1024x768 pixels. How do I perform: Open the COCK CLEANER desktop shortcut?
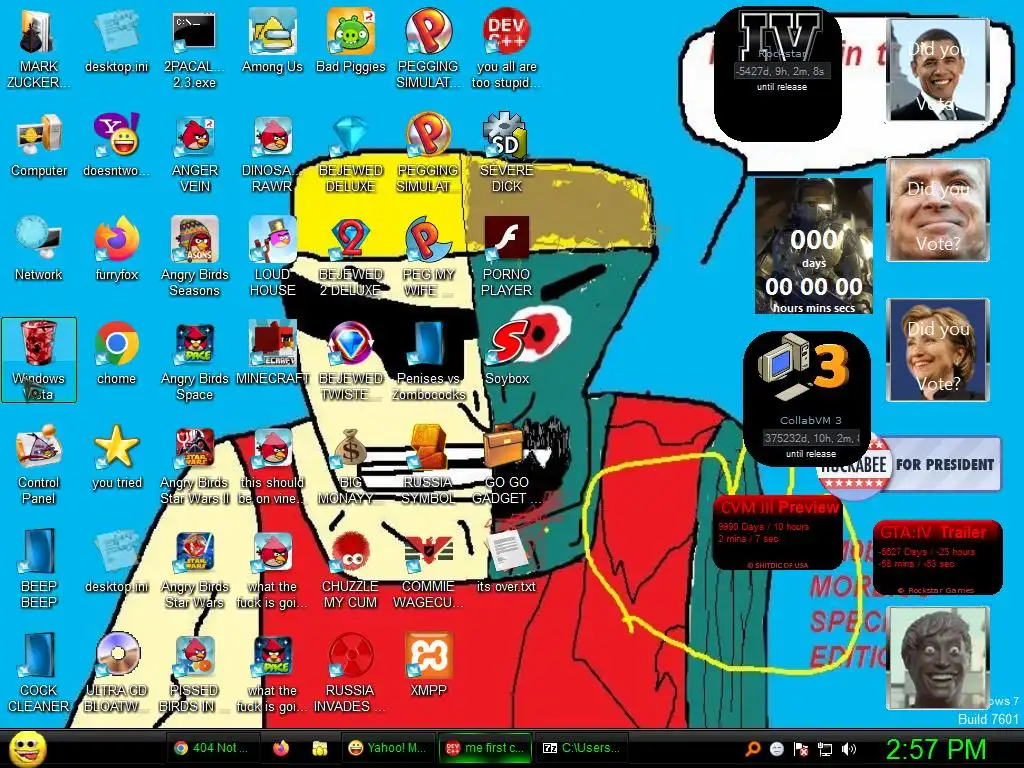39,673
